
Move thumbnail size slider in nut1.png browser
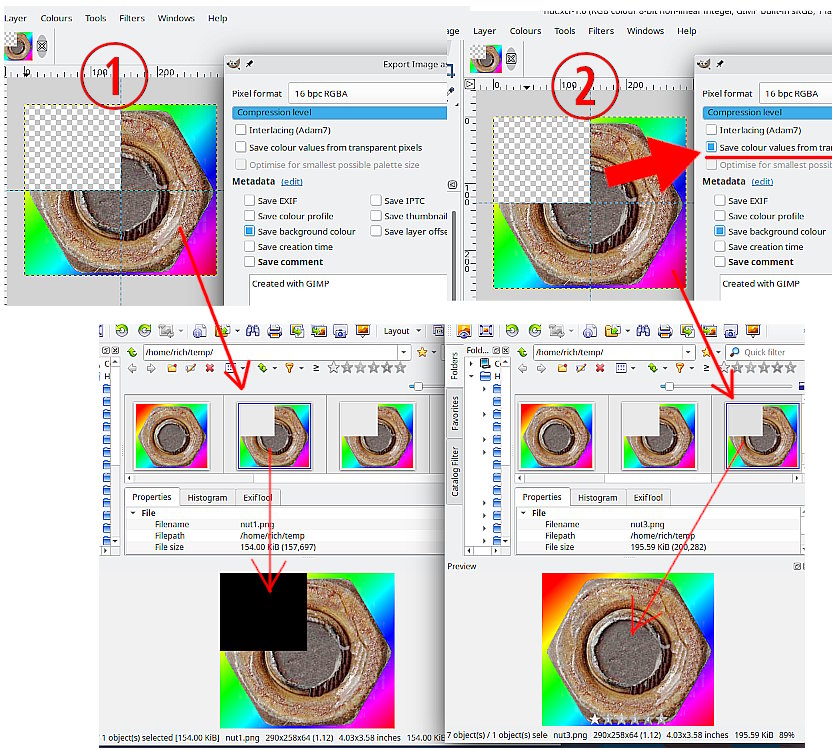418,386
